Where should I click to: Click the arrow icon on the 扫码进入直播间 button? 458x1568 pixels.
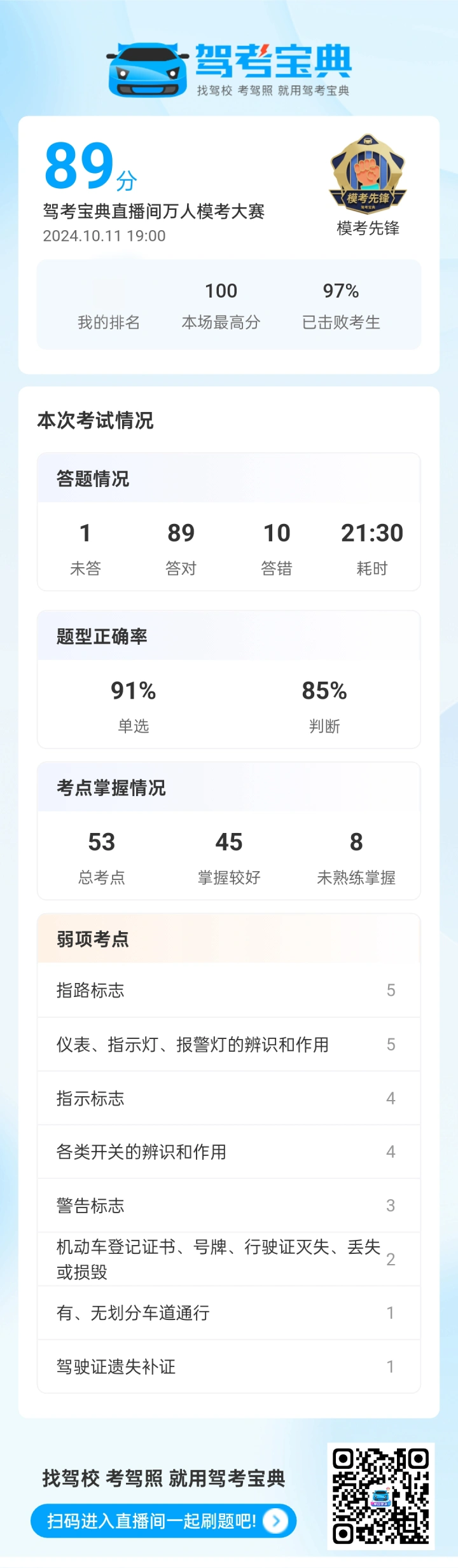coord(275,1520)
